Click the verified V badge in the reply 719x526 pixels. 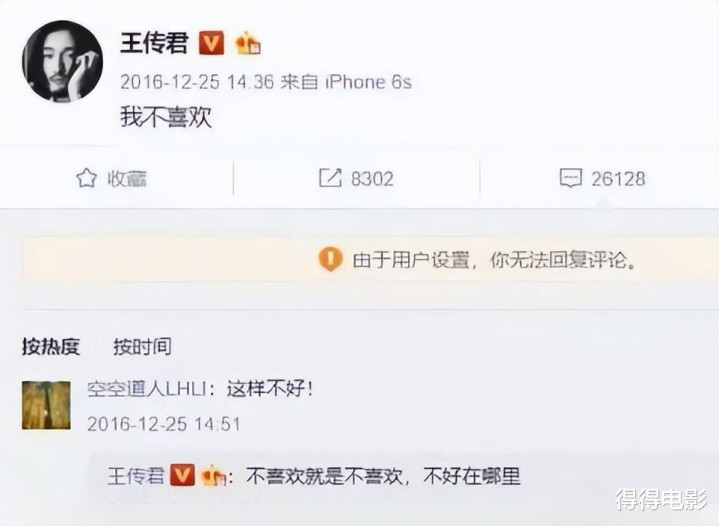183,475
